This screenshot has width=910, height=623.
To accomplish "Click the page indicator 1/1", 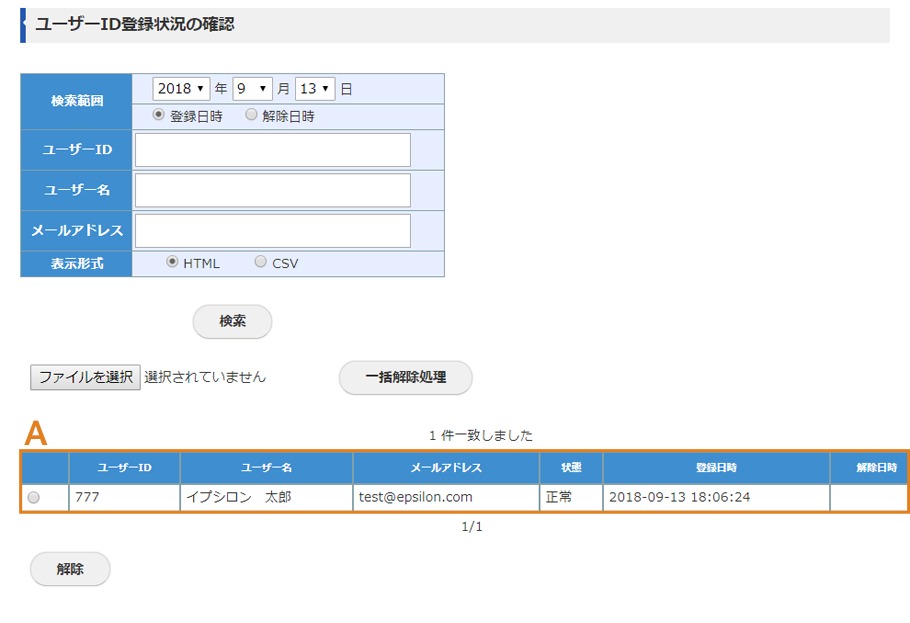I will pos(472,527).
